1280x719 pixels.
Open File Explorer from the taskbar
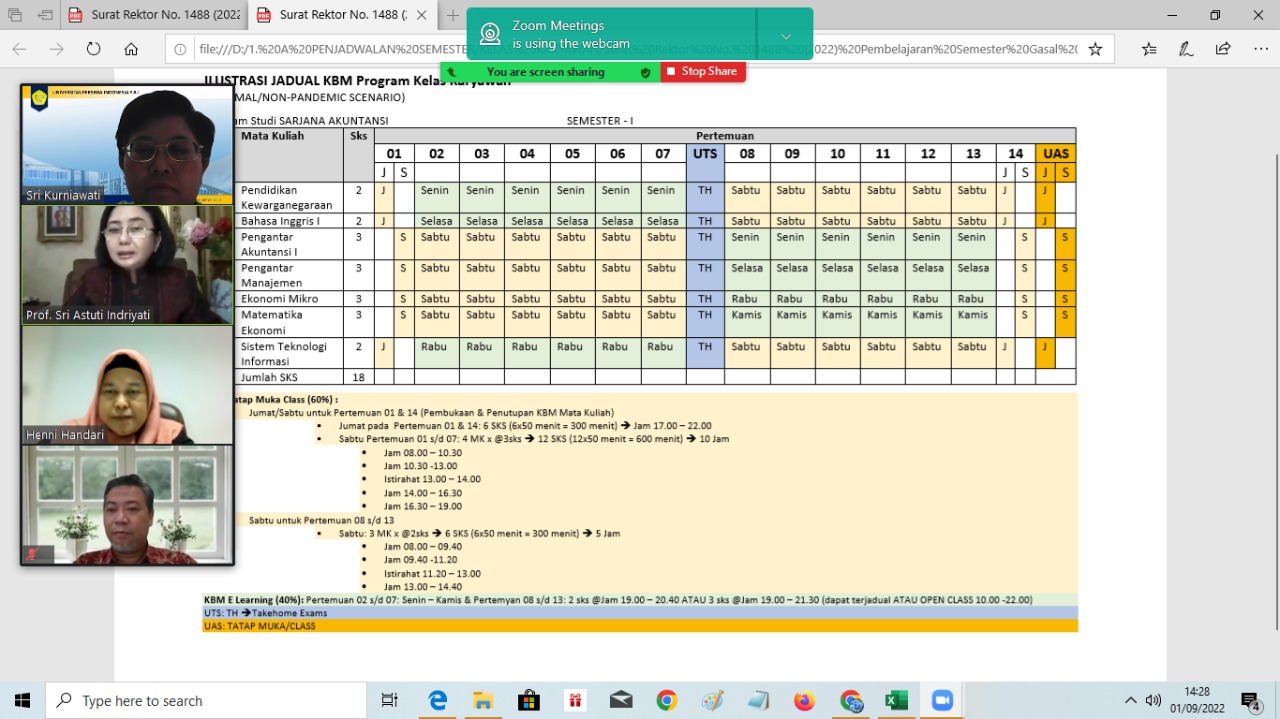pos(483,700)
